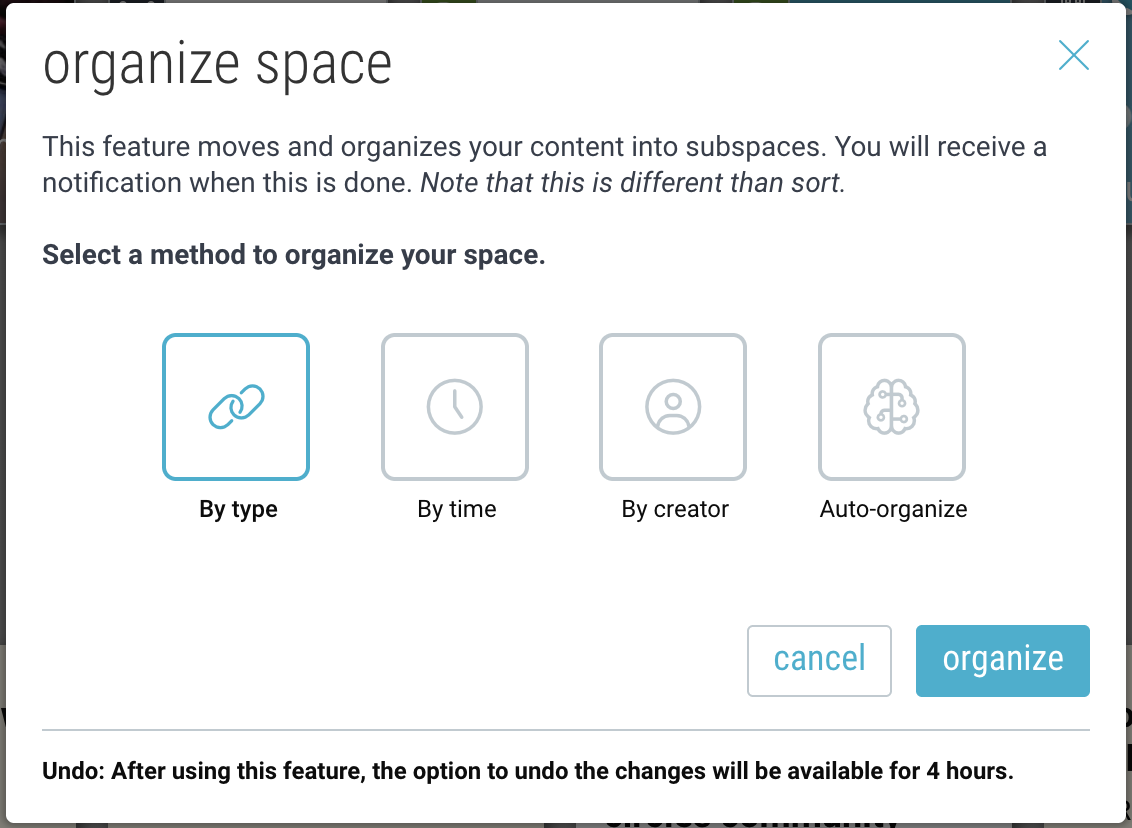1132x828 pixels.
Task: Click the divider line above the undo notice
Action: click(x=566, y=730)
